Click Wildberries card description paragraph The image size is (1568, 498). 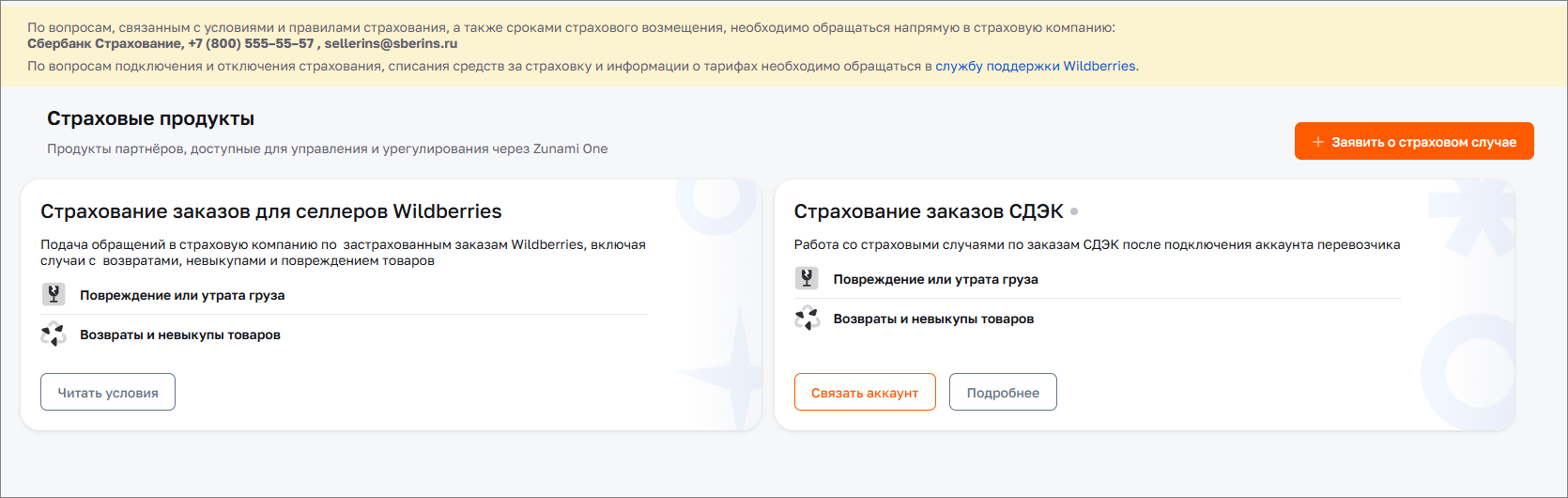(344, 252)
